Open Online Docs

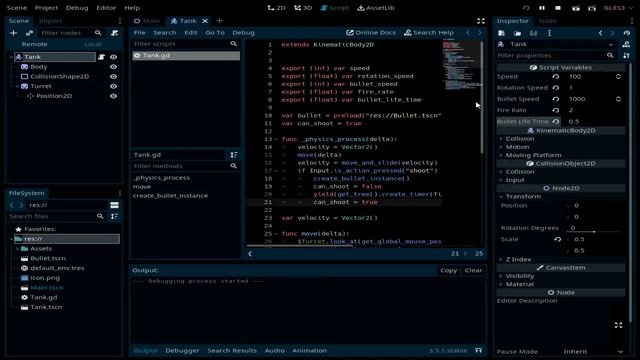coord(371,33)
